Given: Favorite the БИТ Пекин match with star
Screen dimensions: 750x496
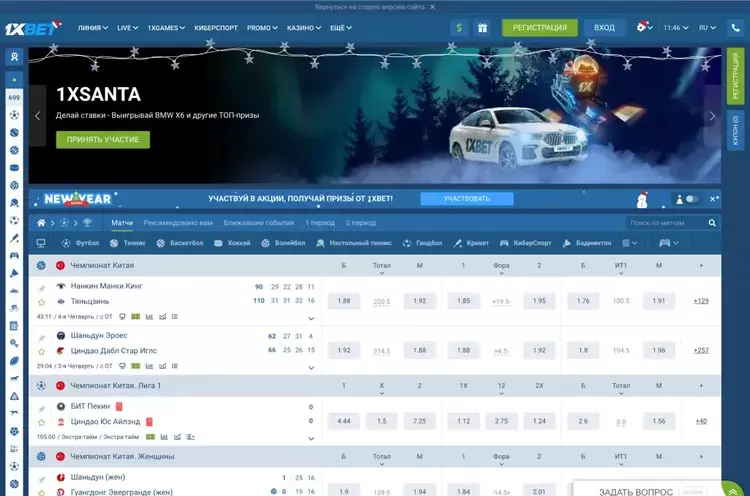Looking at the screenshot, I should [x=42, y=422].
